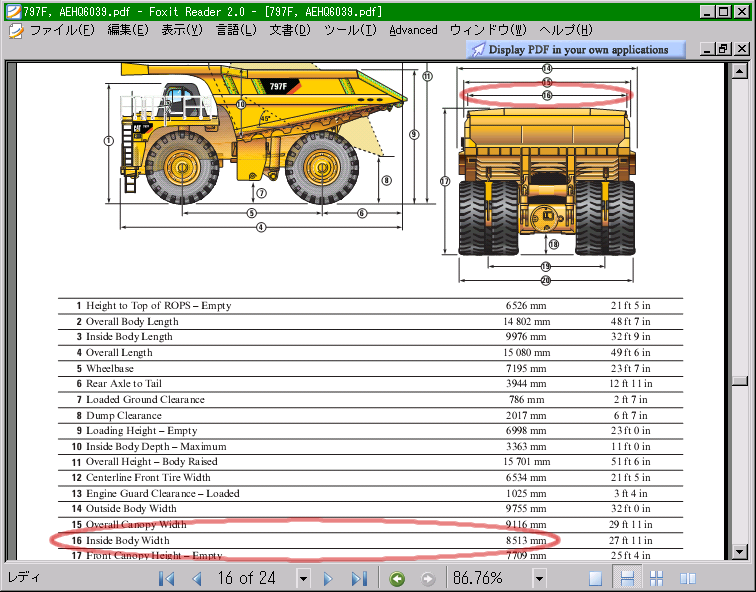756x592 pixels.
Task: Click 'Outside Body Width' row label
Action: (x=131, y=509)
